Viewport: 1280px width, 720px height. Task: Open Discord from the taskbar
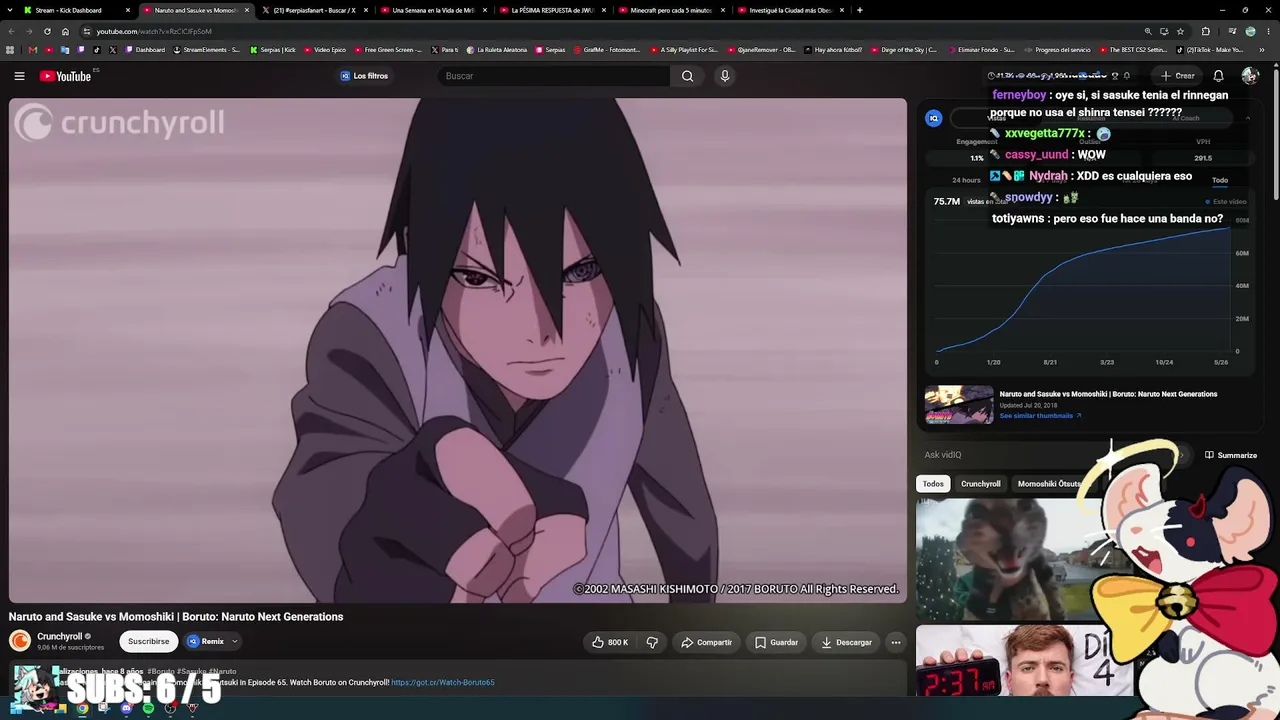coord(126,709)
